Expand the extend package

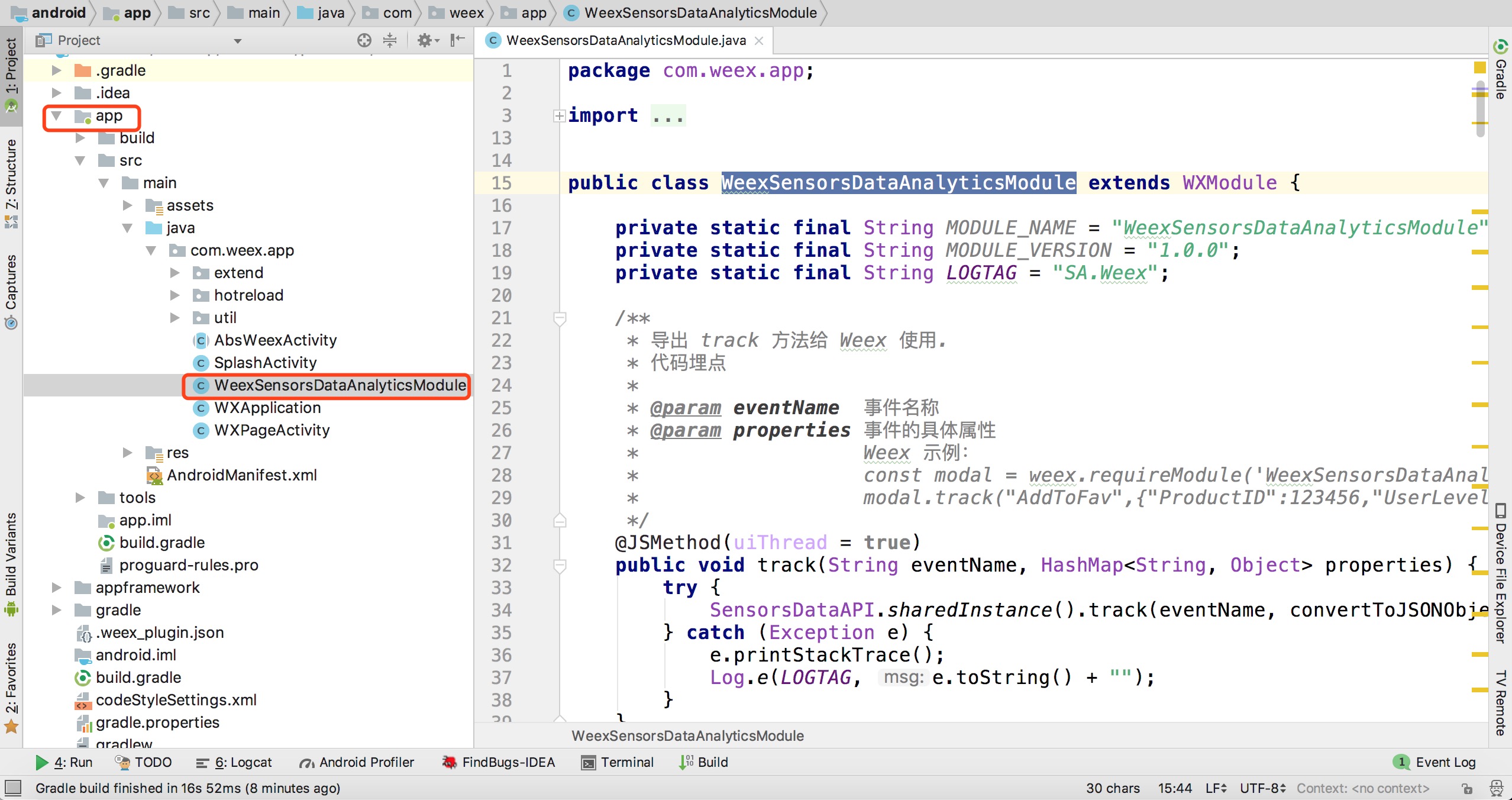click(x=175, y=273)
